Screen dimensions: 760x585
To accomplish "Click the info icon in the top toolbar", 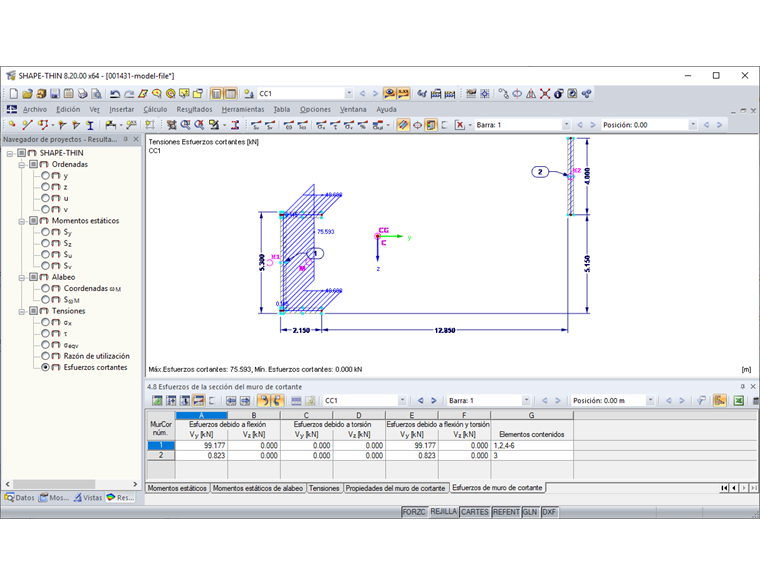I will point(558,94).
